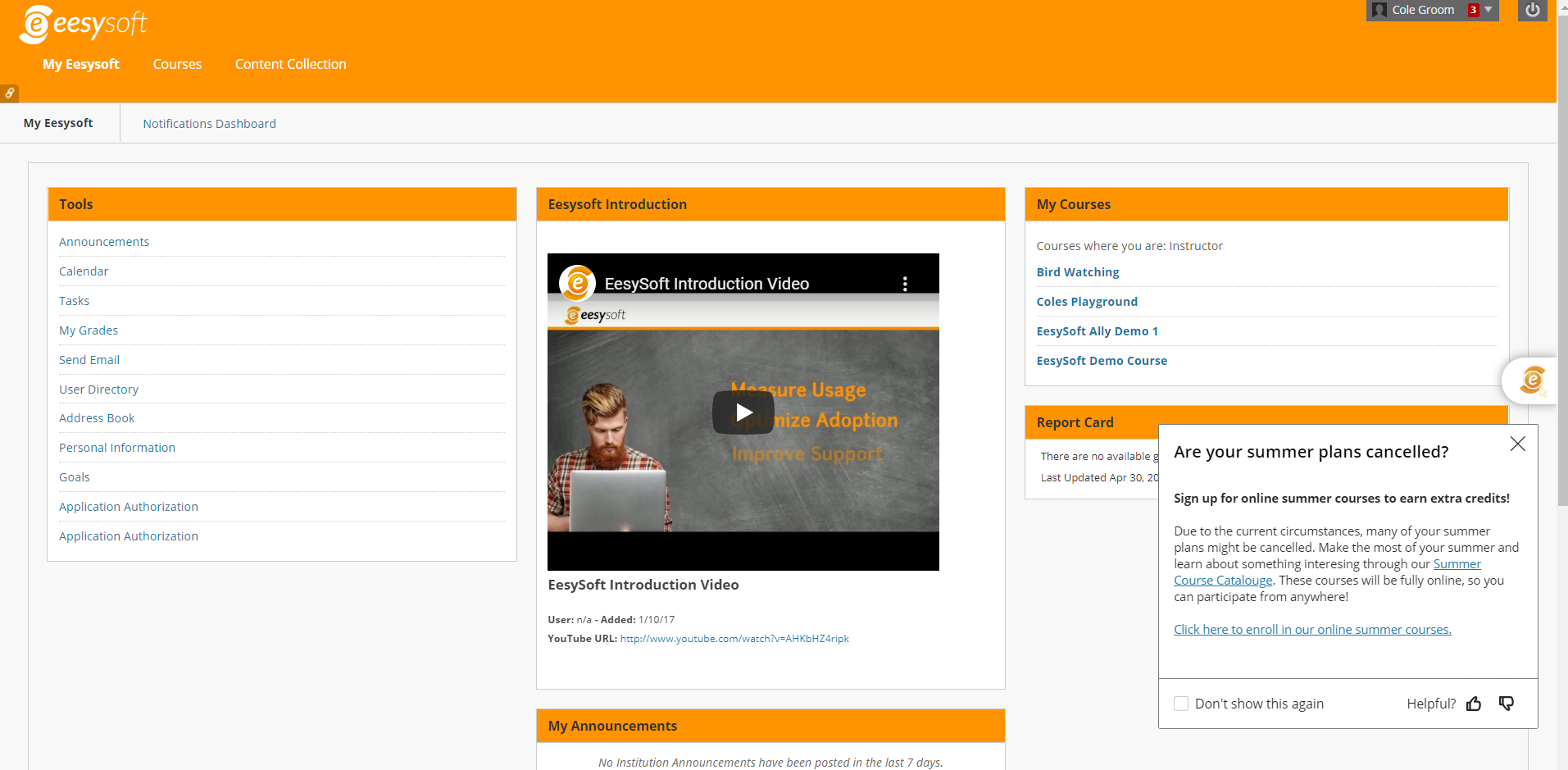Image resolution: width=1568 pixels, height=770 pixels.
Task: Click the thumbs down icon
Action: point(1507,704)
